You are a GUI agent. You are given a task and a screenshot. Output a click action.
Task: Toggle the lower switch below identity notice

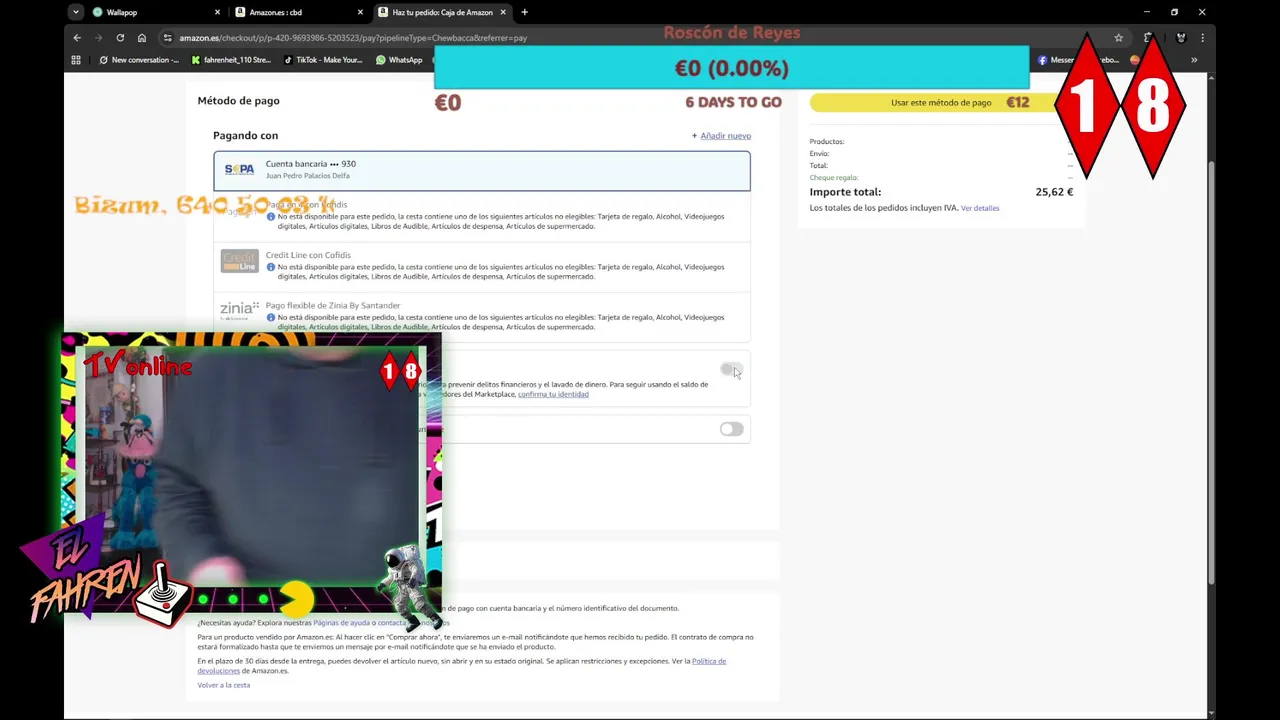[x=731, y=429]
